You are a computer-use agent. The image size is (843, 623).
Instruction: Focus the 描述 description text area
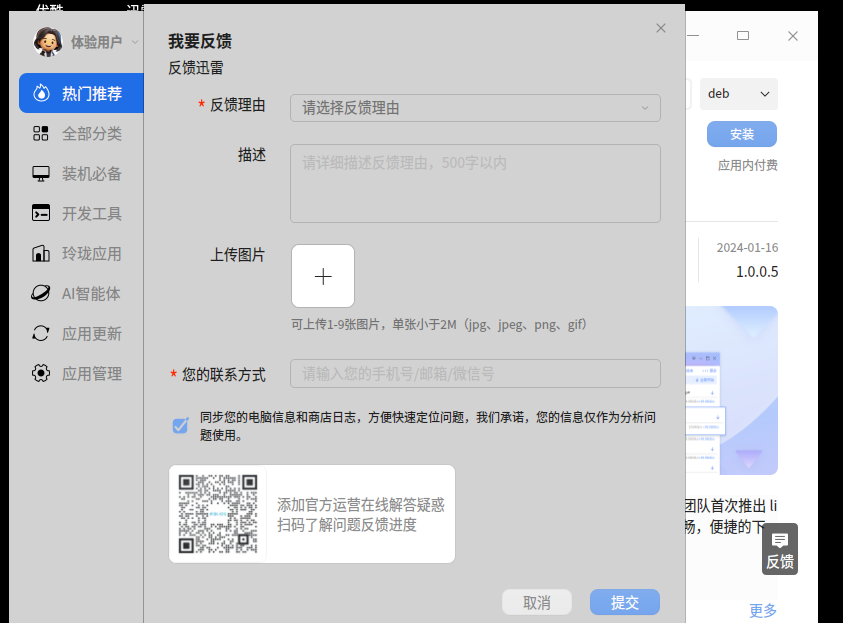click(x=475, y=183)
